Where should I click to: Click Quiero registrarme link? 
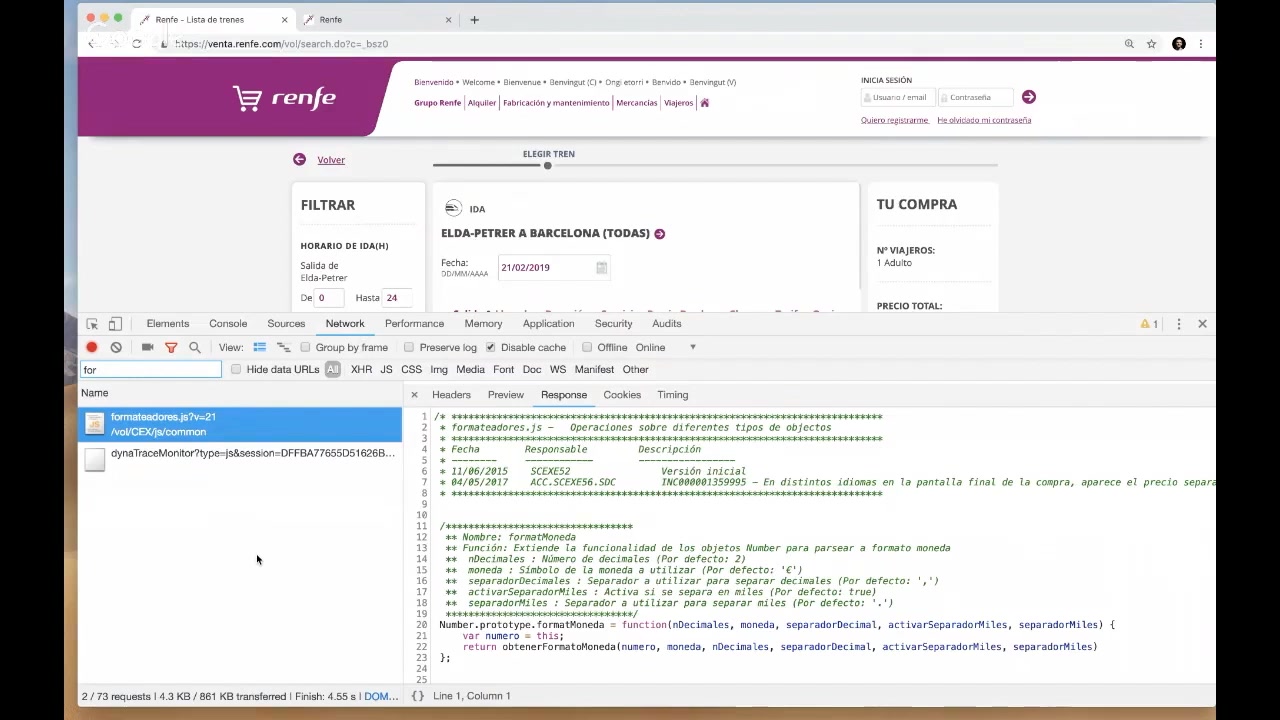[x=894, y=120]
